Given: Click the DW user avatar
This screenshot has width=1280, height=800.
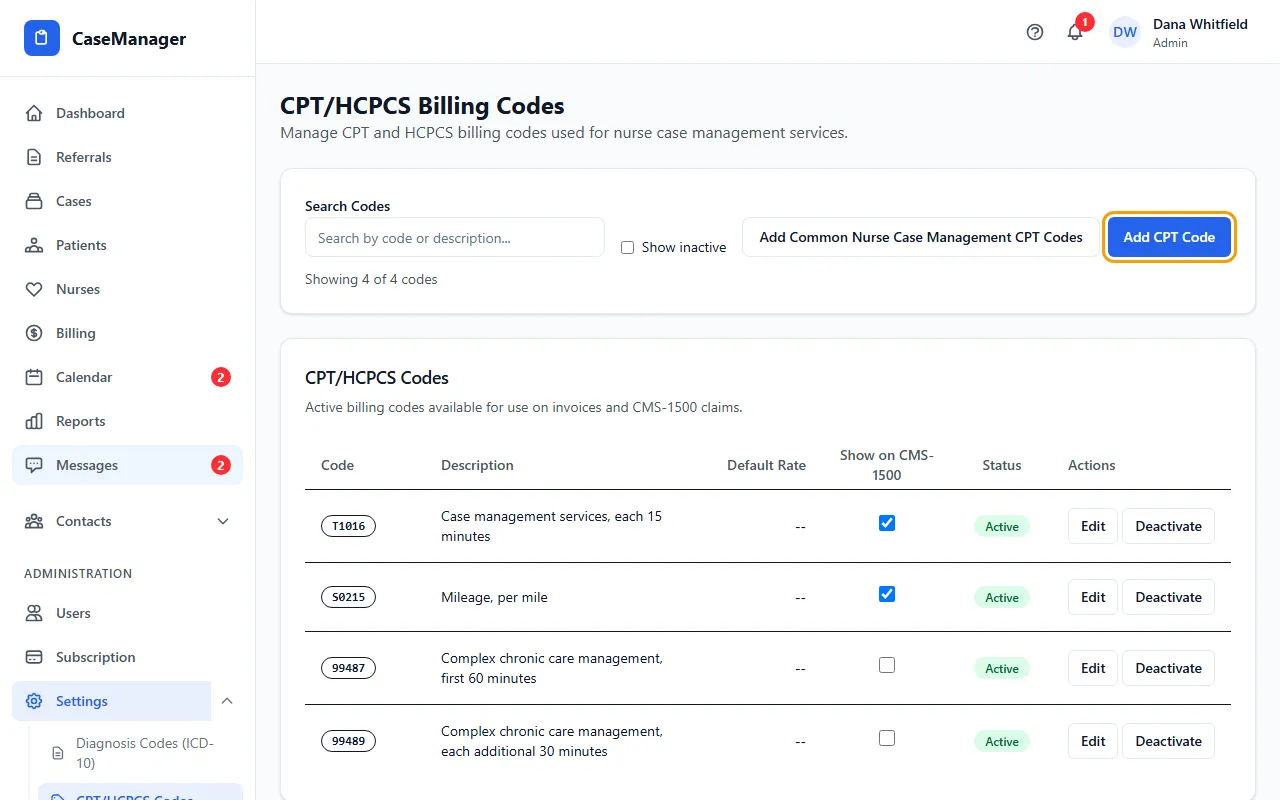Looking at the screenshot, I should (x=1125, y=32).
